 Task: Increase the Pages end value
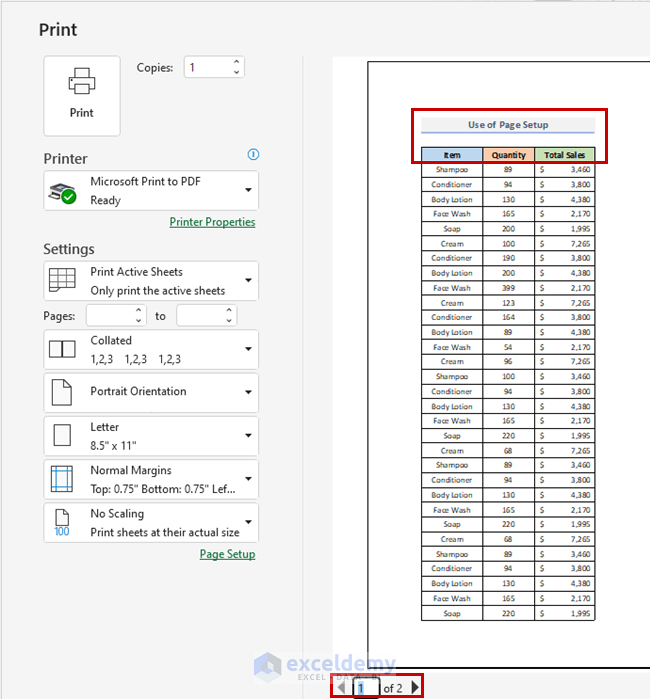(x=229, y=310)
